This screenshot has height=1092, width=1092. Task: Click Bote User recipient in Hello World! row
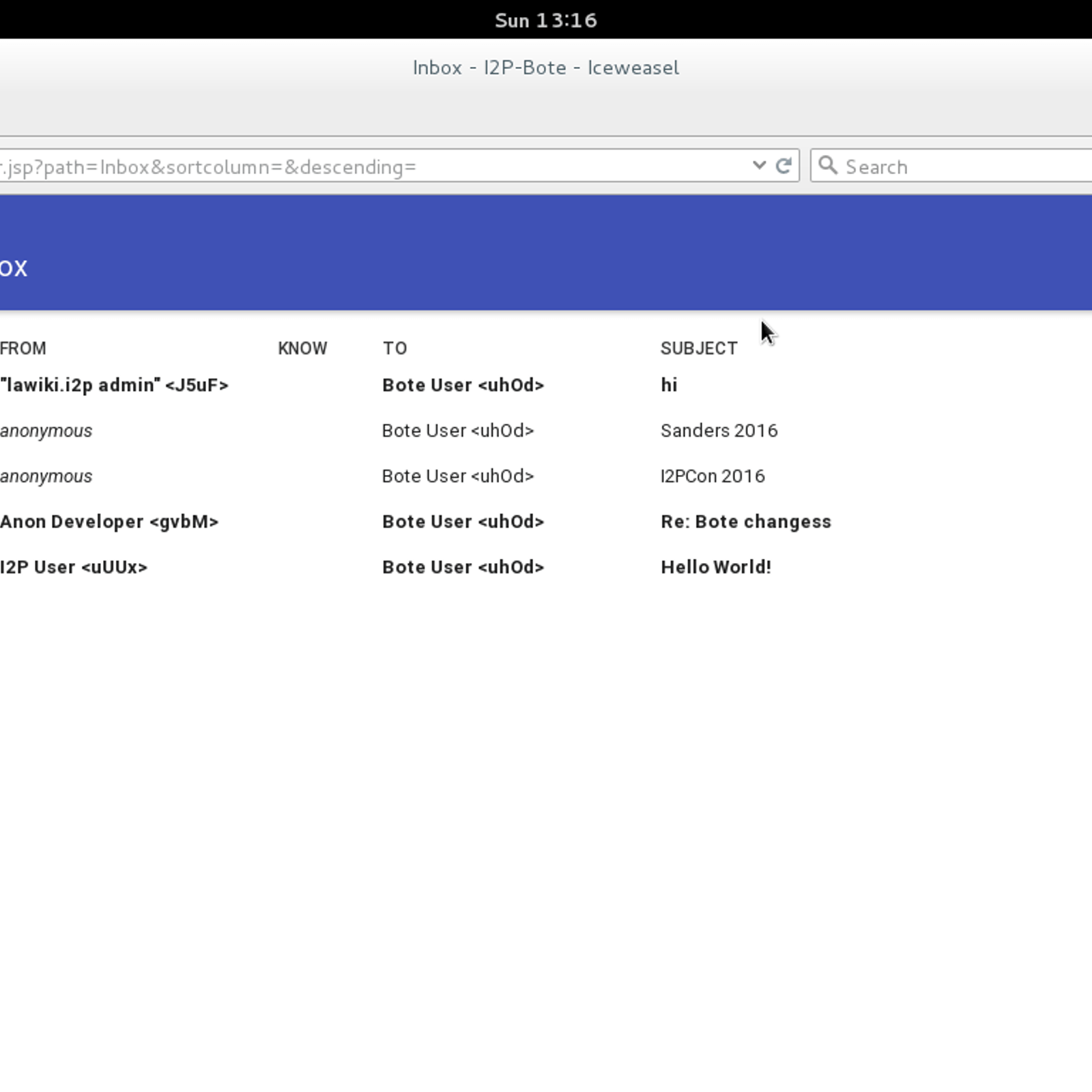463,567
